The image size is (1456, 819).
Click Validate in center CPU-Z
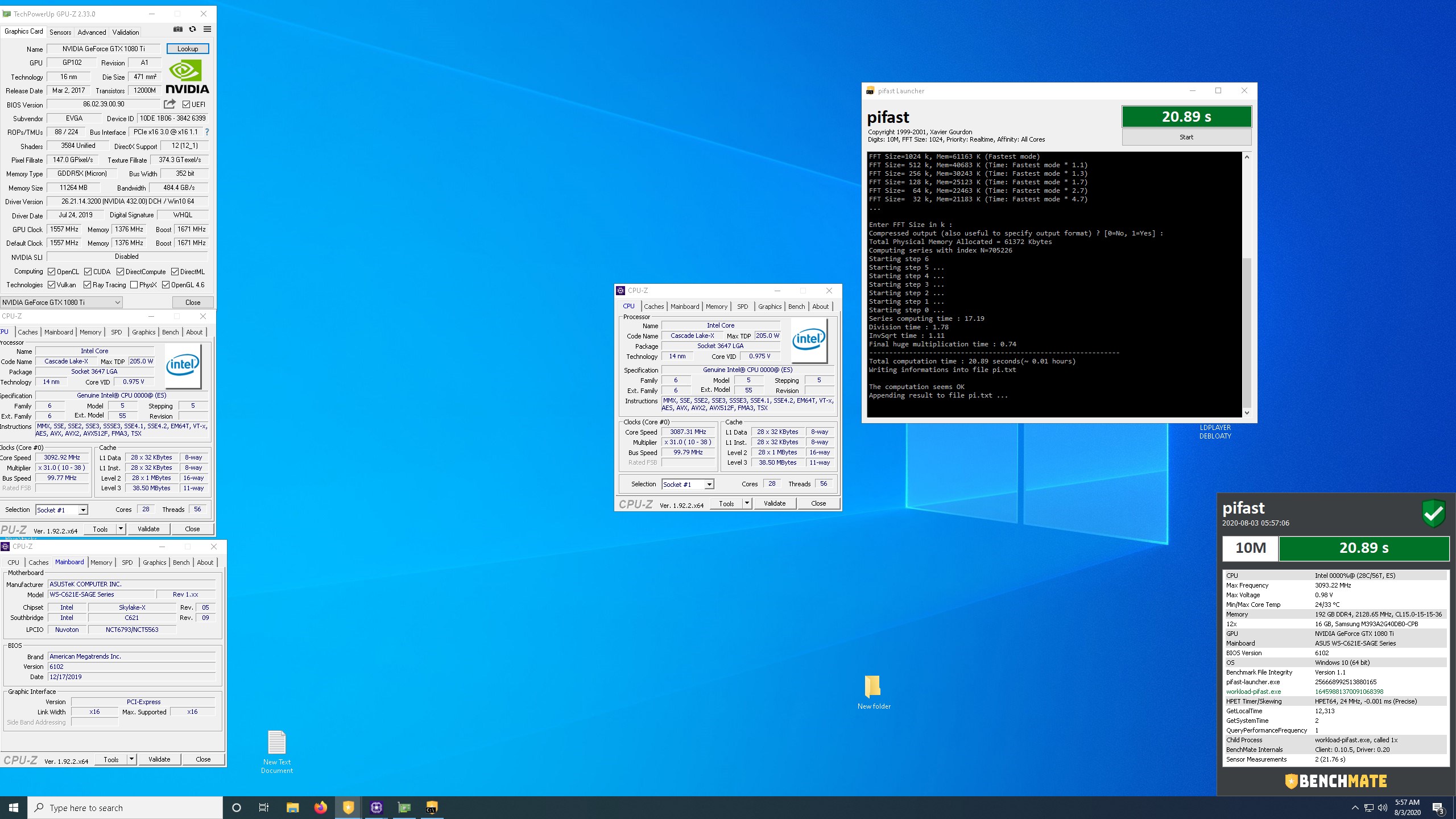pyautogui.click(x=775, y=503)
